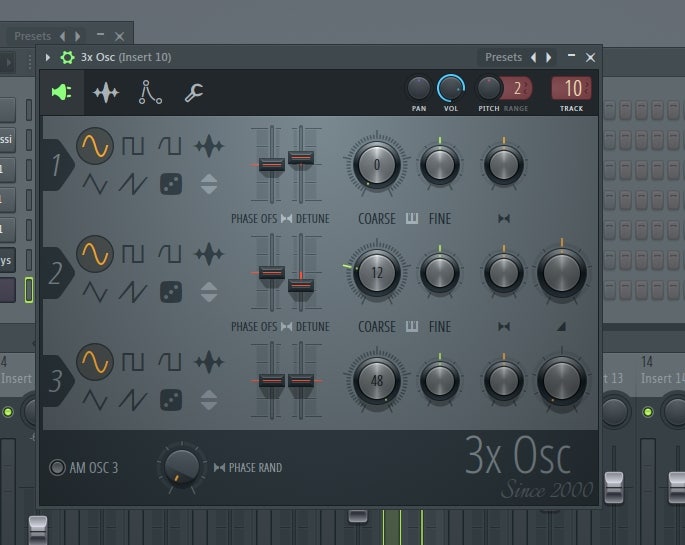The height and width of the screenshot is (545, 685).
Task: Select square wave for oscillator 1
Action: click(132, 146)
